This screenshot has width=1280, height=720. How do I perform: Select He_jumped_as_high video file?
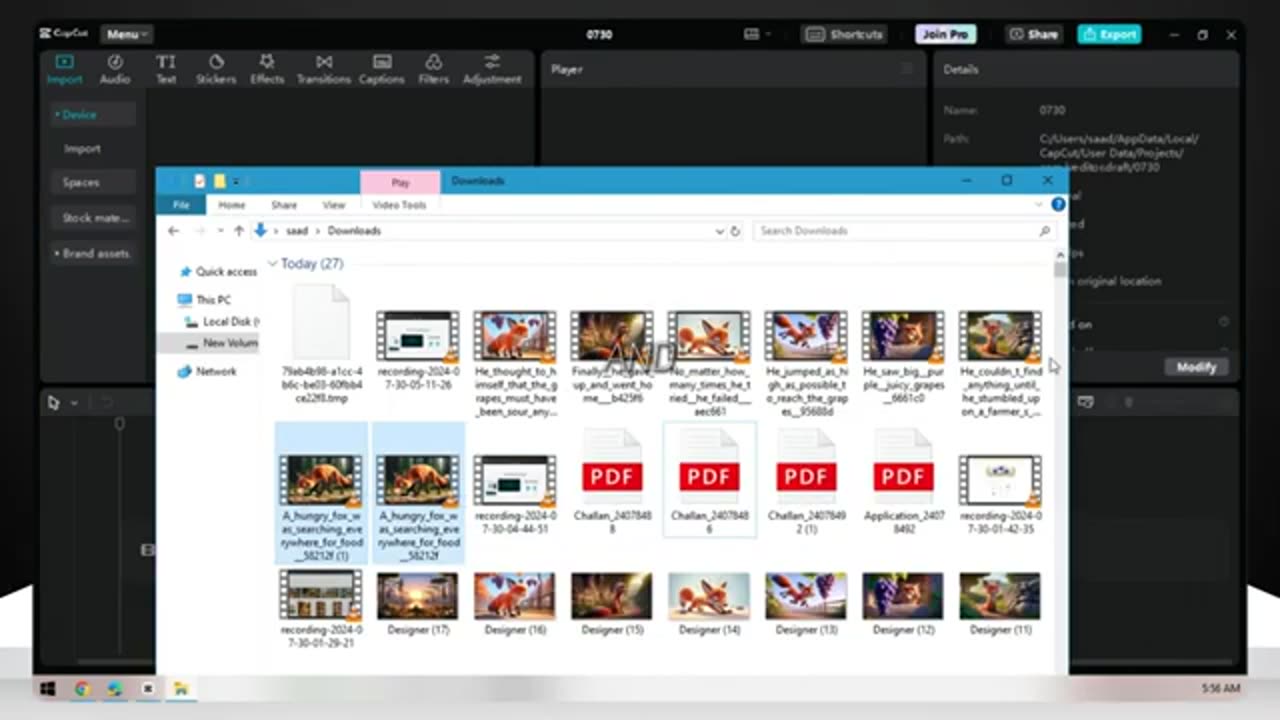tap(806, 362)
